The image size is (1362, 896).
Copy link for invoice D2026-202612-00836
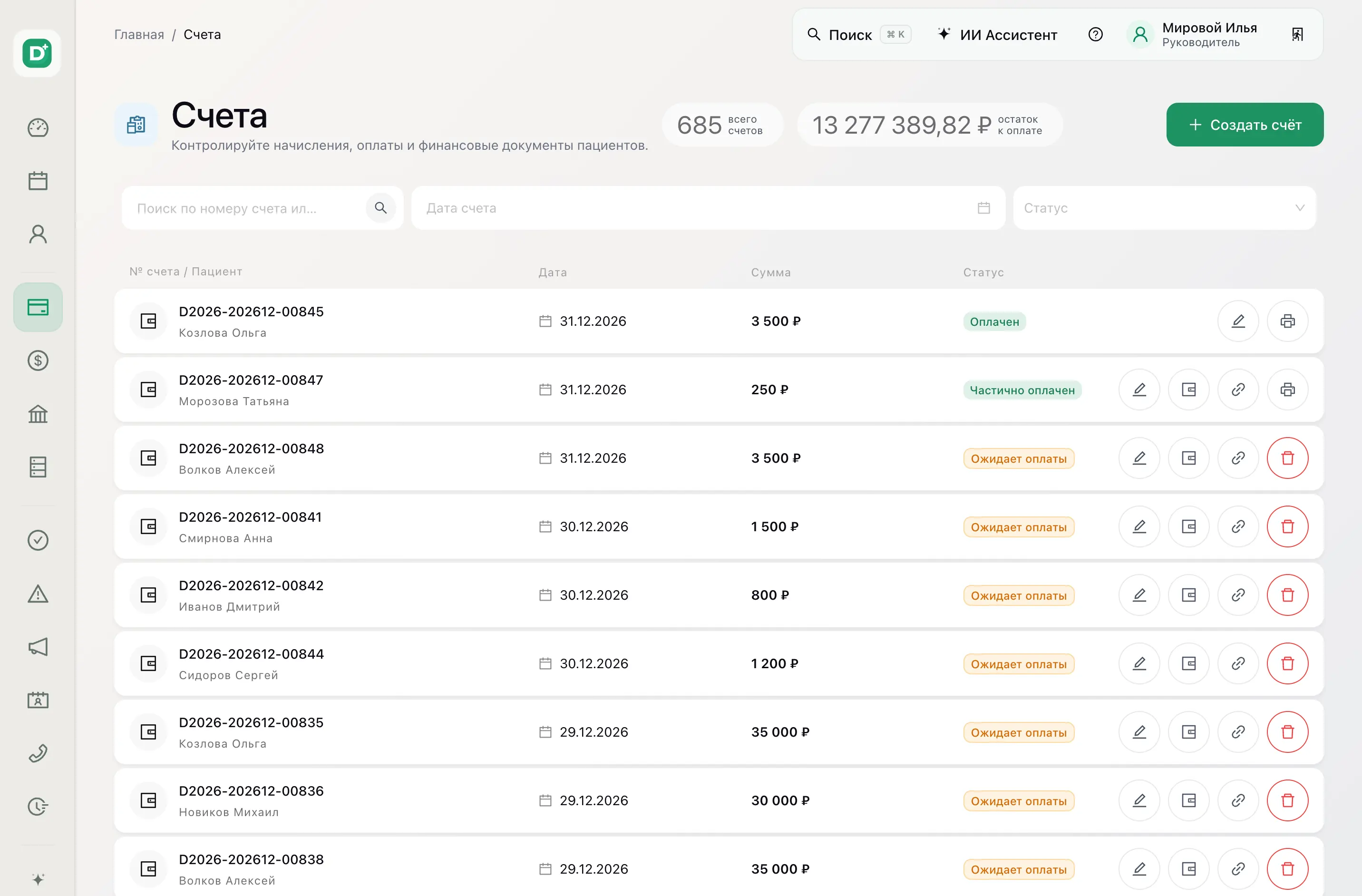1238,800
